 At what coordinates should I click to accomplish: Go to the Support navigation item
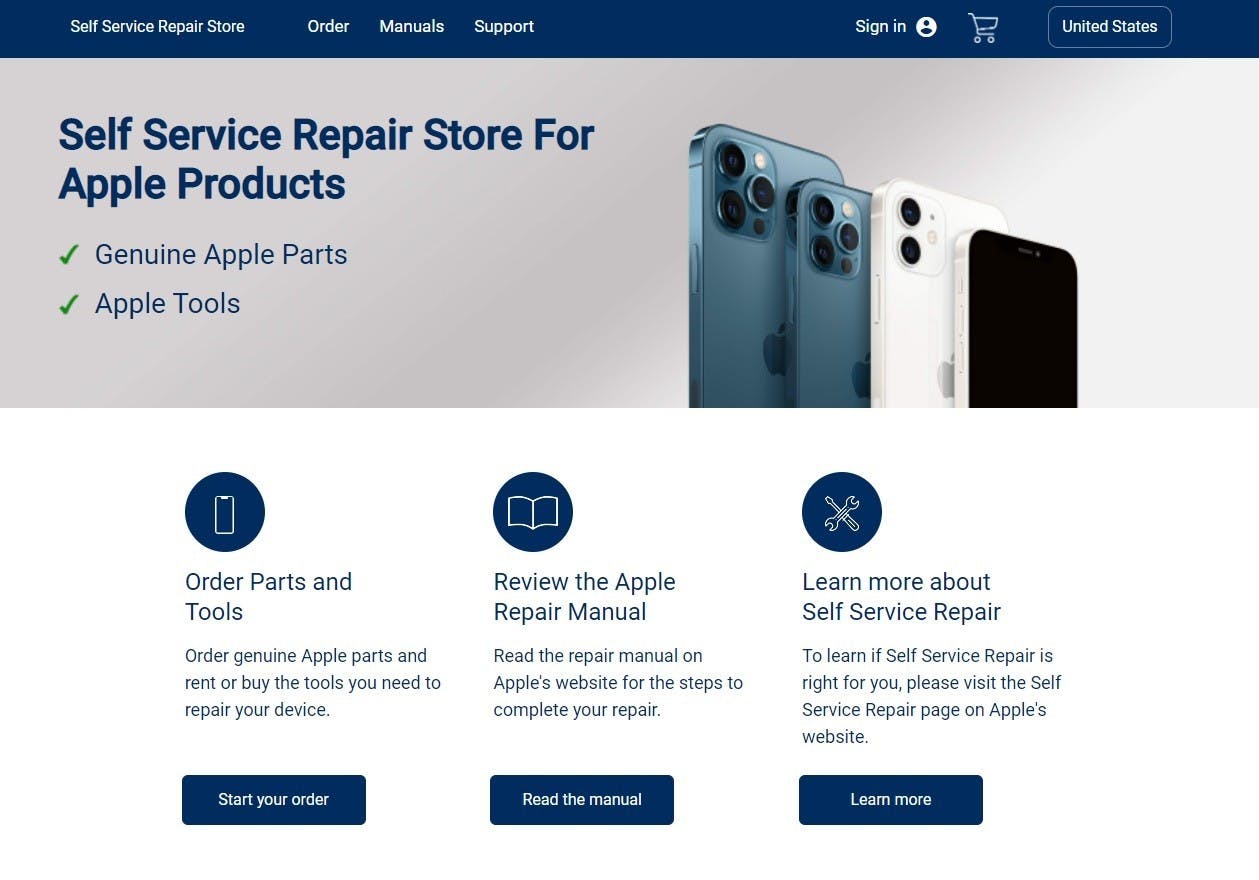tap(504, 27)
